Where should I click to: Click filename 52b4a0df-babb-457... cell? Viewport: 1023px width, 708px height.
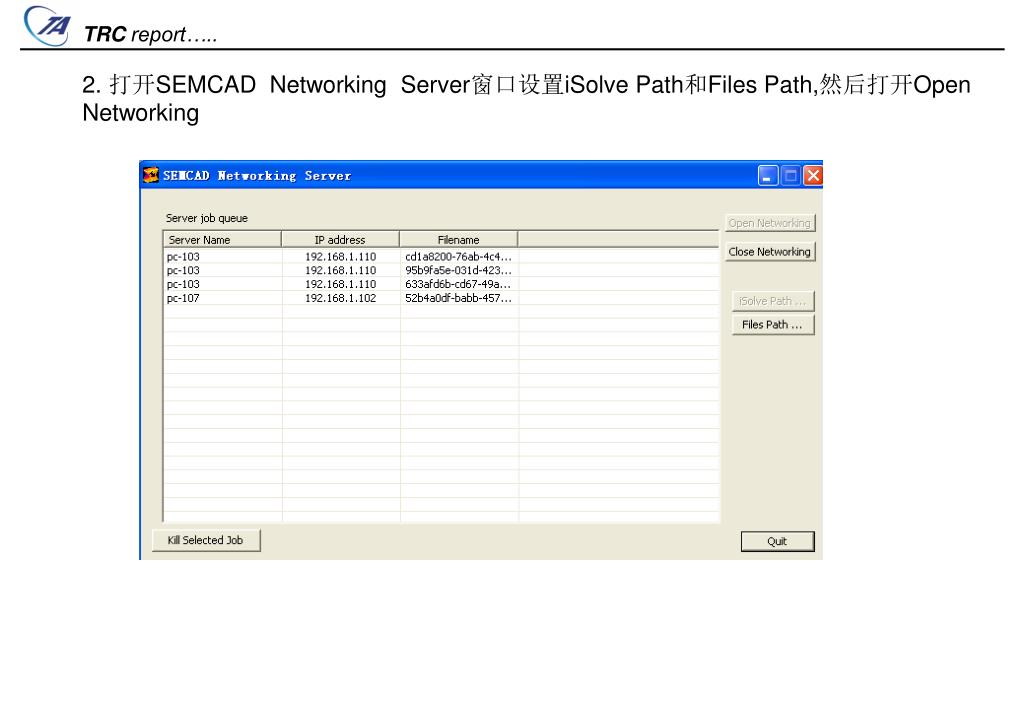(458, 298)
